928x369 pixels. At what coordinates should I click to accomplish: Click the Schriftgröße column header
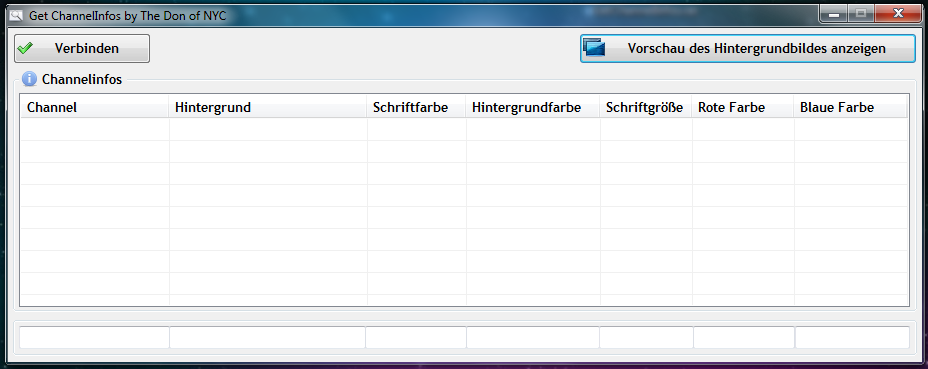[646, 108]
